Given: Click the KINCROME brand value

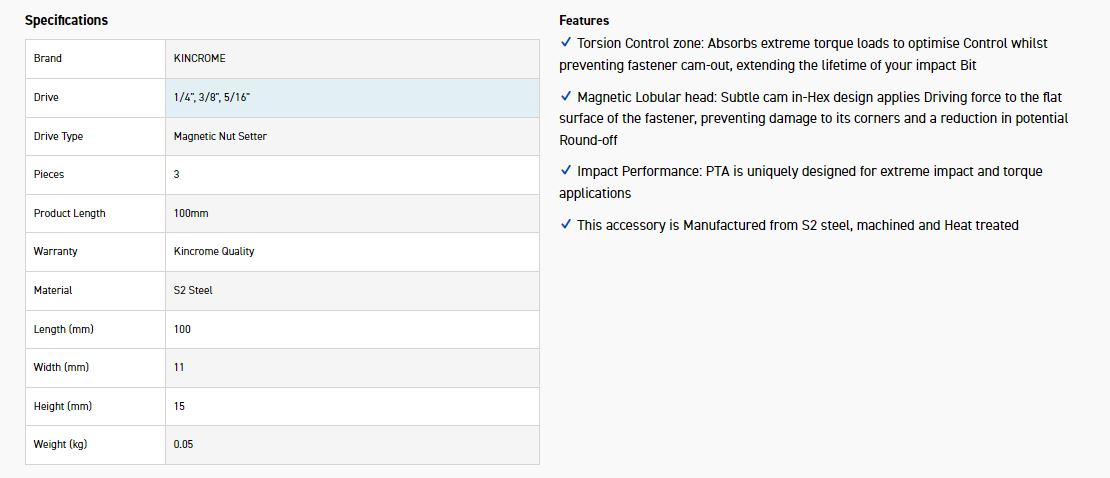Looking at the screenshot, I should click(200, 59).
